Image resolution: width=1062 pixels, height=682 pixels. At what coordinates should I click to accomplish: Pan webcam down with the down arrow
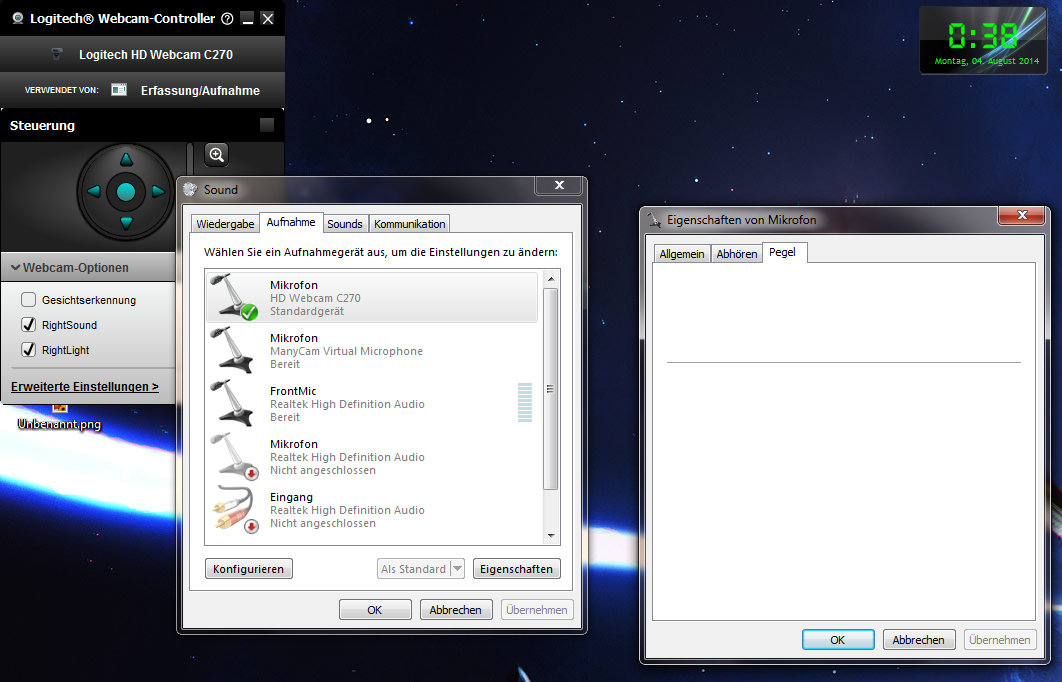126,223
